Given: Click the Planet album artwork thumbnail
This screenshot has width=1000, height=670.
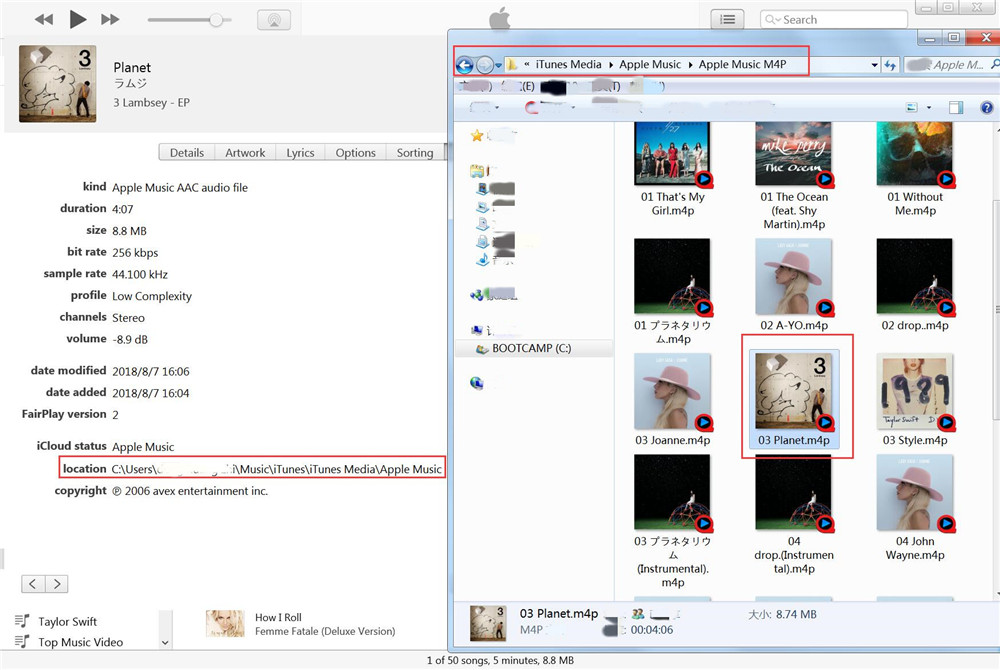Looking at the screenshot, I should point(57,84).
